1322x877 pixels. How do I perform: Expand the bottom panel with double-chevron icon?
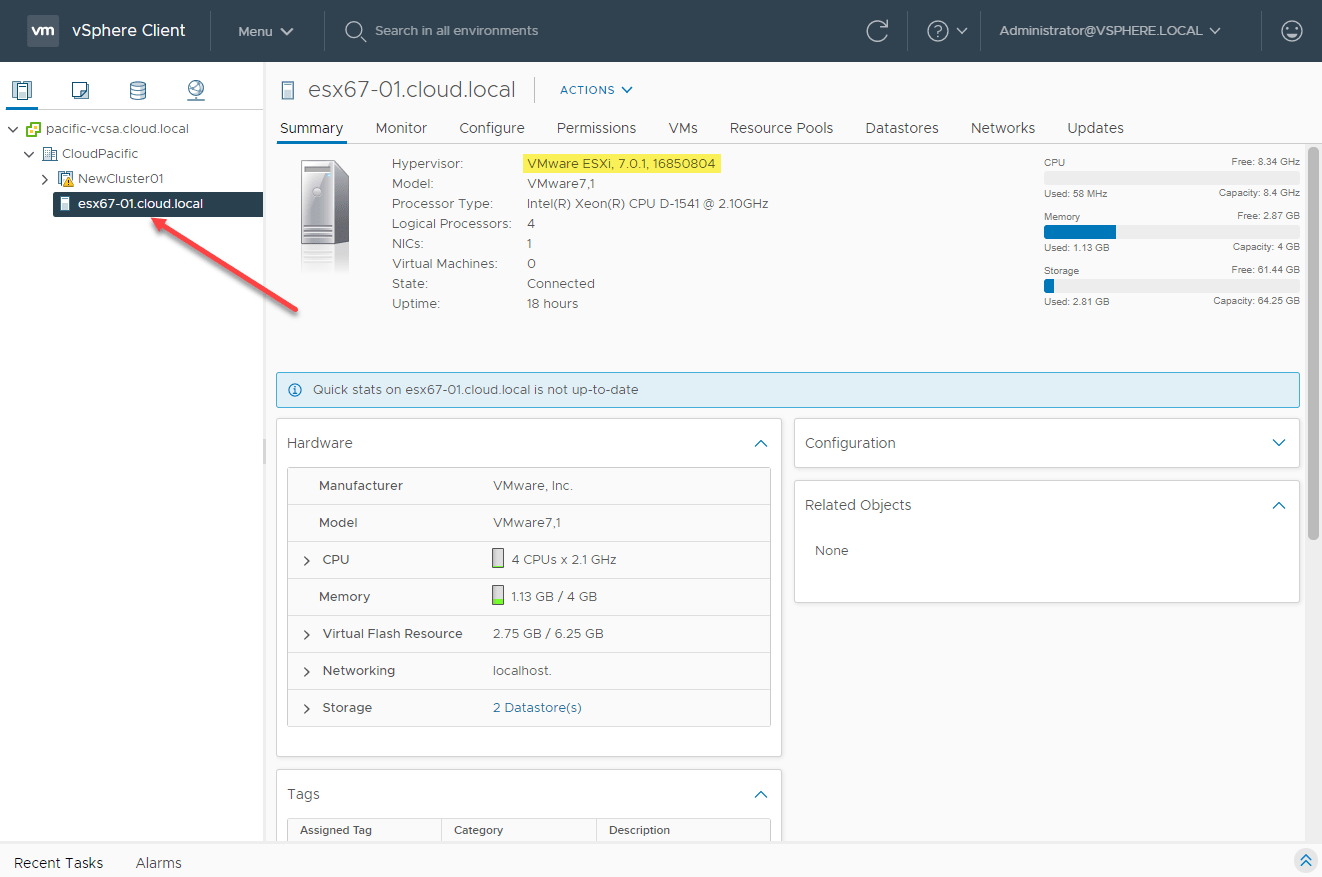pyautogui.click(x=1305, y=860)
